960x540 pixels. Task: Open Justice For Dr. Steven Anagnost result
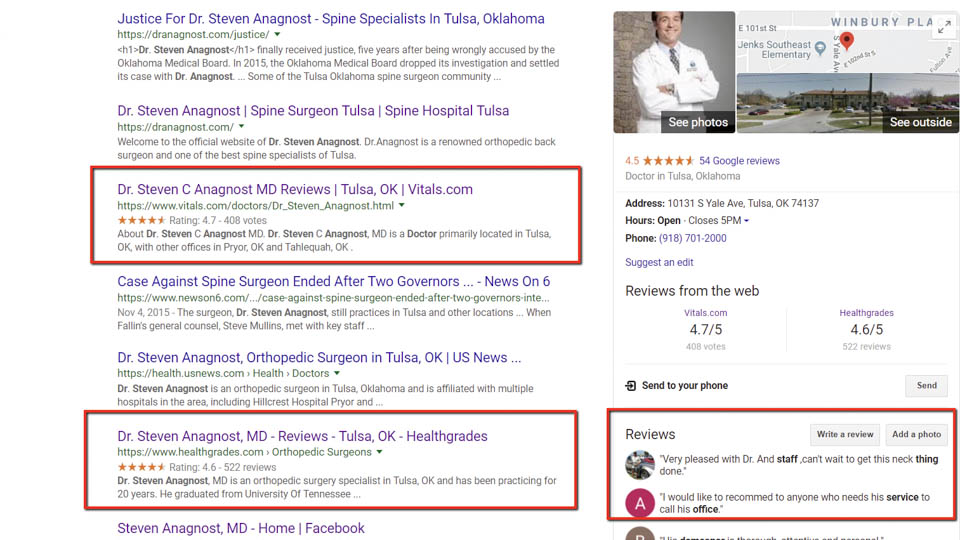click(x=331, y=19)
